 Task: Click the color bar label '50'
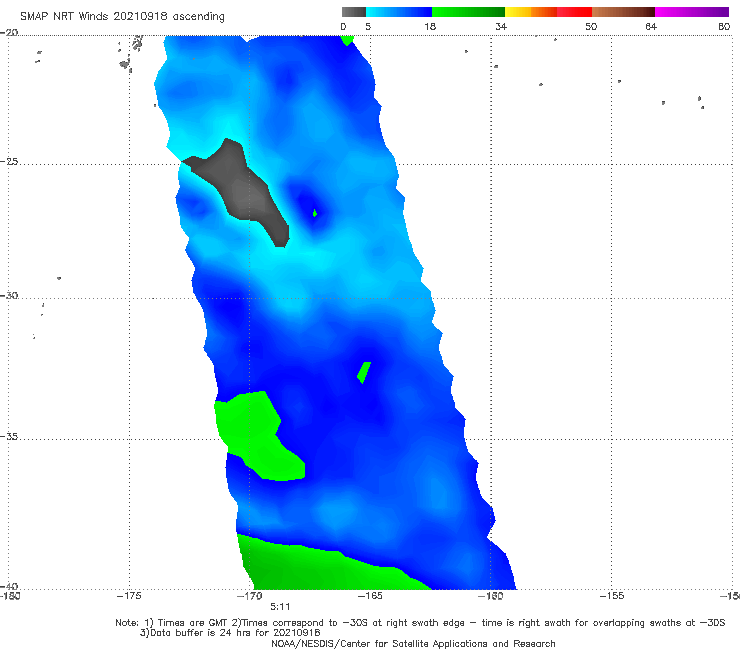point(591,26)
